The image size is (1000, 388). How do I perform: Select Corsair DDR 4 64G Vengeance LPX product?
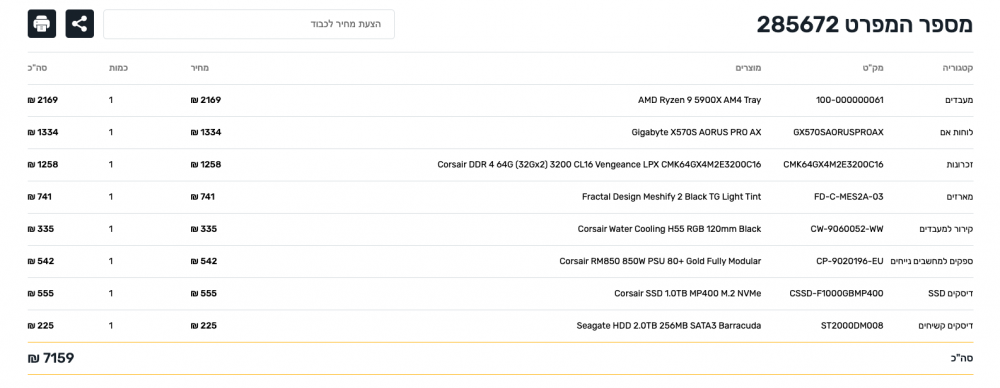point(599,165)
